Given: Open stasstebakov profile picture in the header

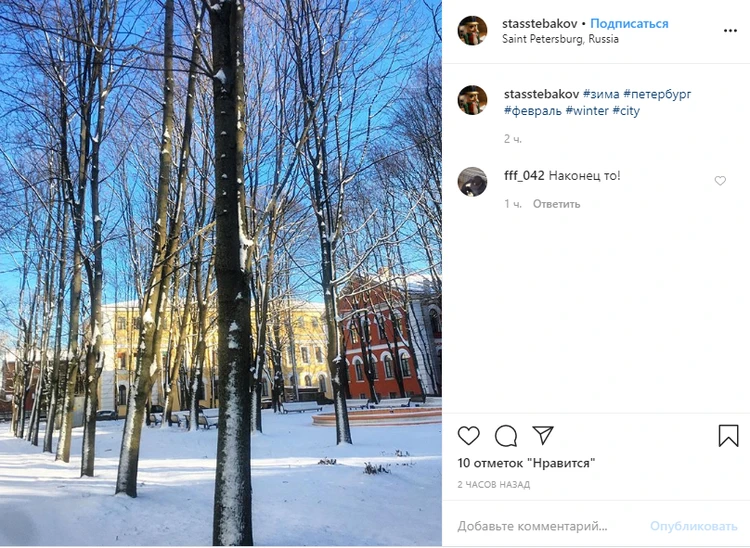Looking at the screenshot, I should point(473,31).
